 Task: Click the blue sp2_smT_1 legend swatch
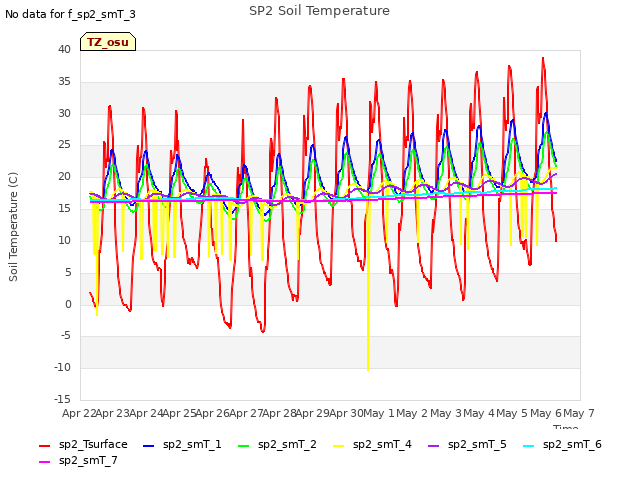149,446
